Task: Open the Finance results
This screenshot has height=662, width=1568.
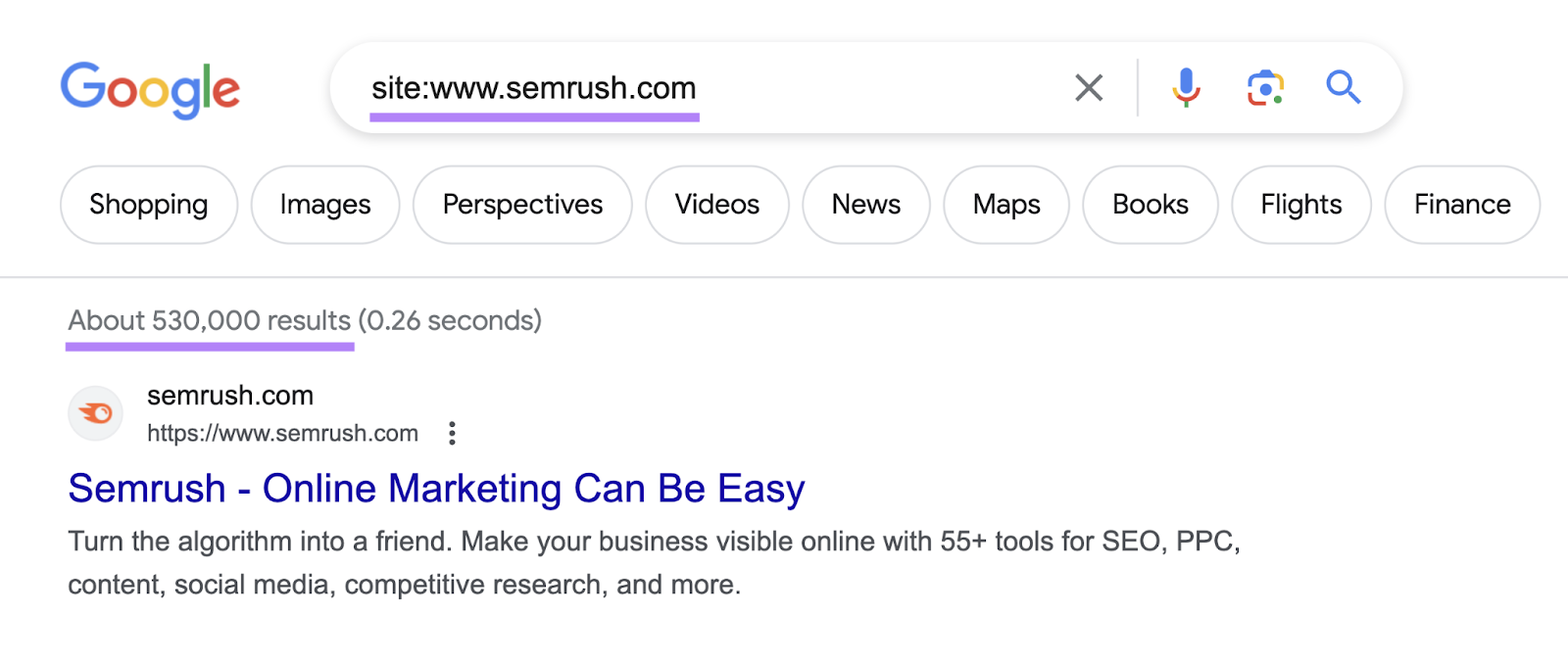Action: pyautogui.click(x=1461, y=205)
